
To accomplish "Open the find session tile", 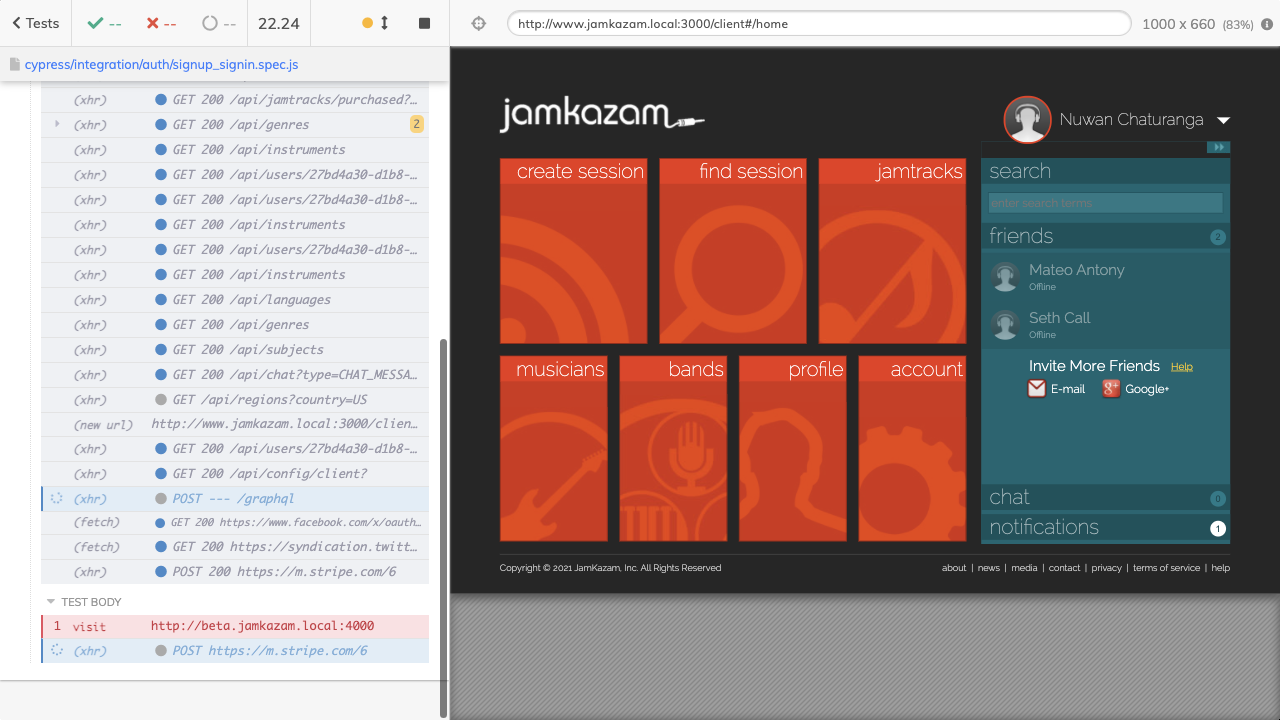I will pos(733,251).
